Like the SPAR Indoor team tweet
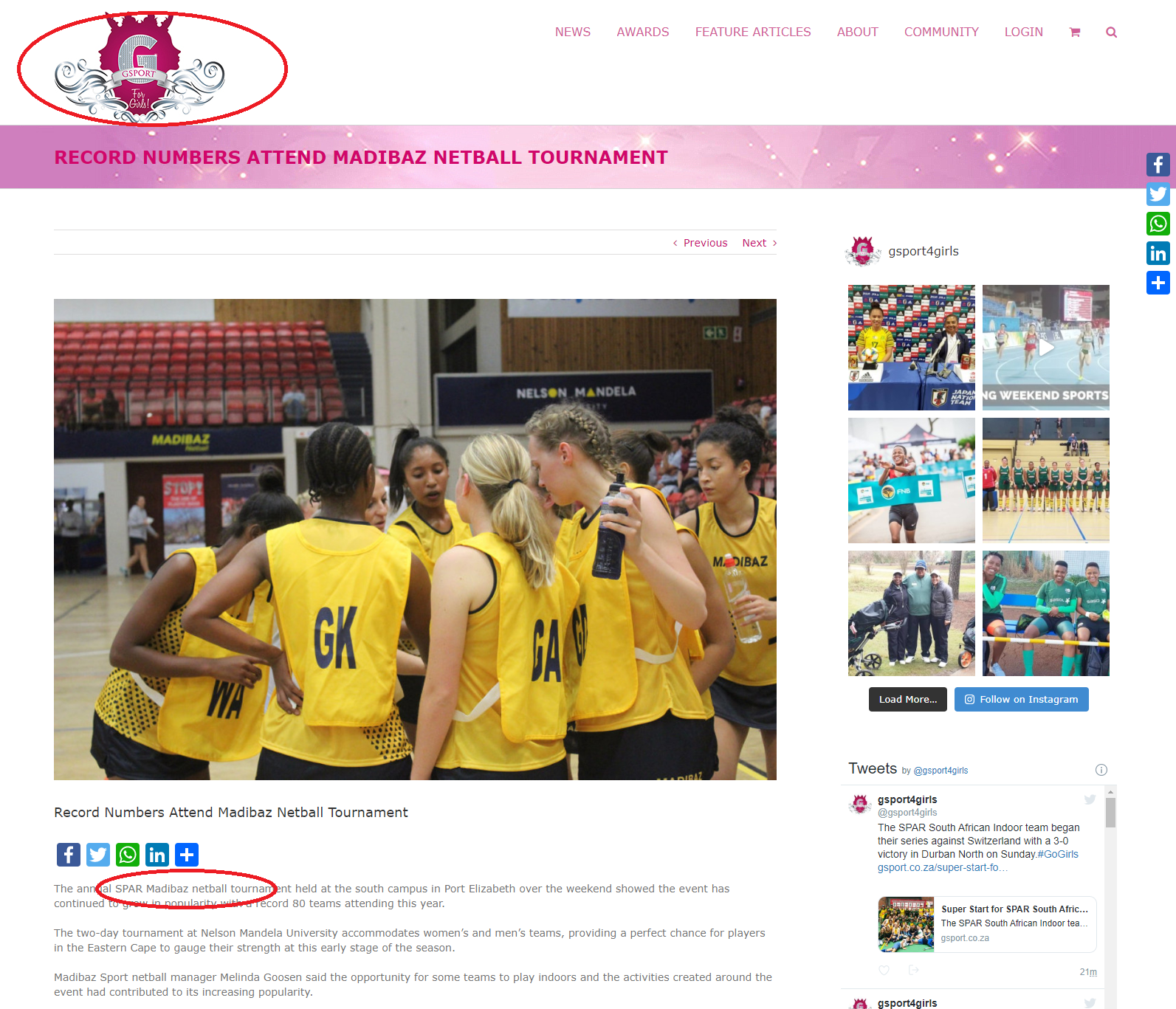Viewport: 1176px width, 1009px height. 884,970
